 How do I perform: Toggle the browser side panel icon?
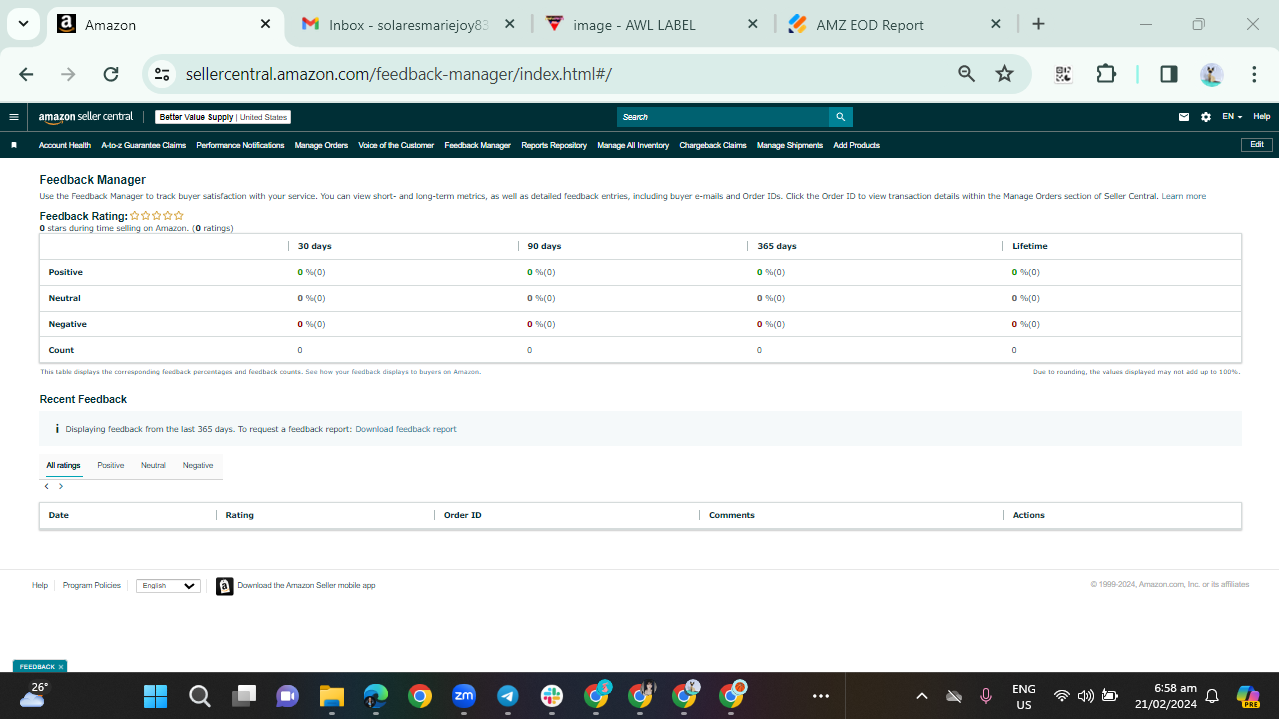click(x=1168, y=74)
